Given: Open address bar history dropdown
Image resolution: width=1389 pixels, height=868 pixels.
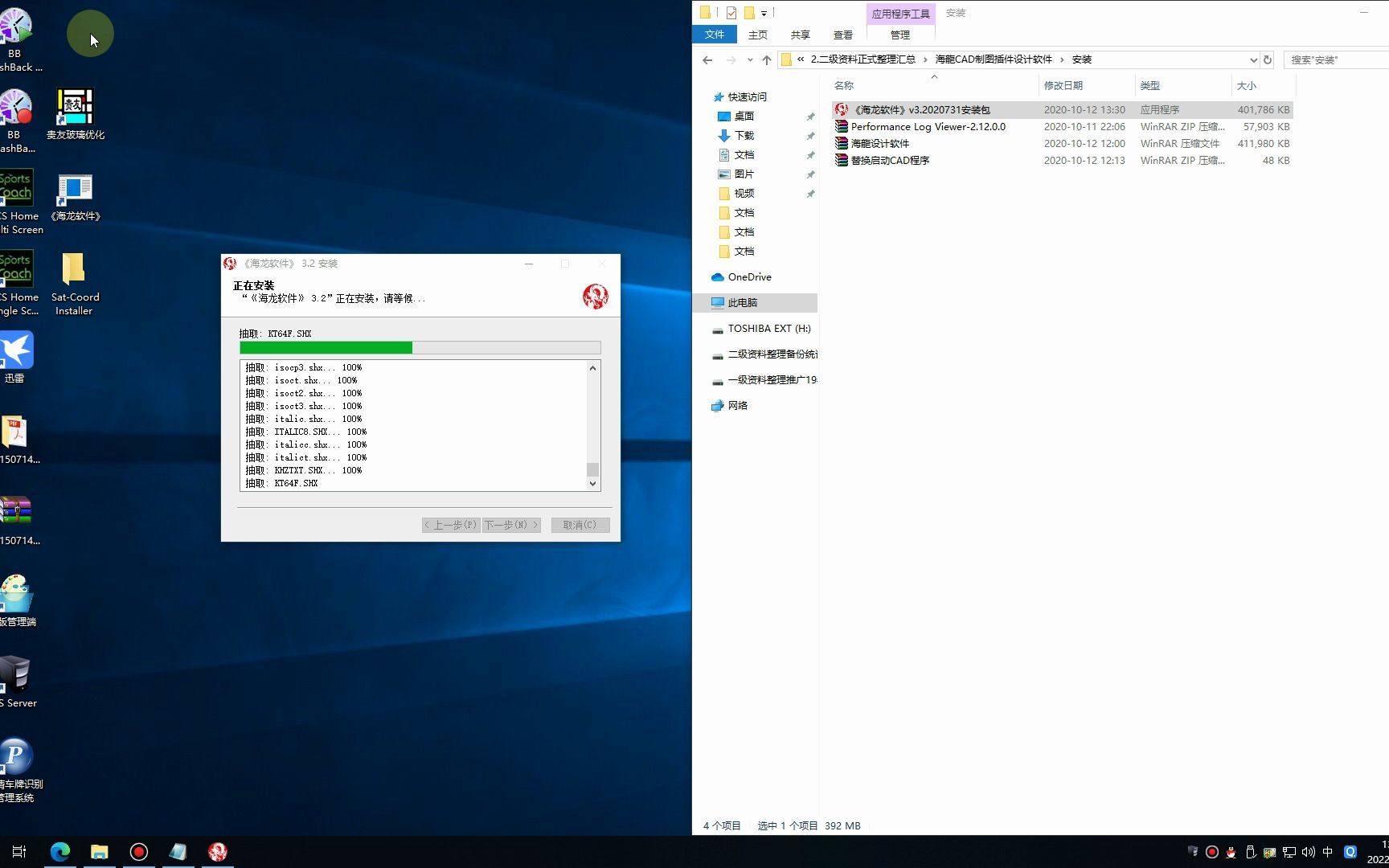Looking at the screenshot, I should [1252, 59].
